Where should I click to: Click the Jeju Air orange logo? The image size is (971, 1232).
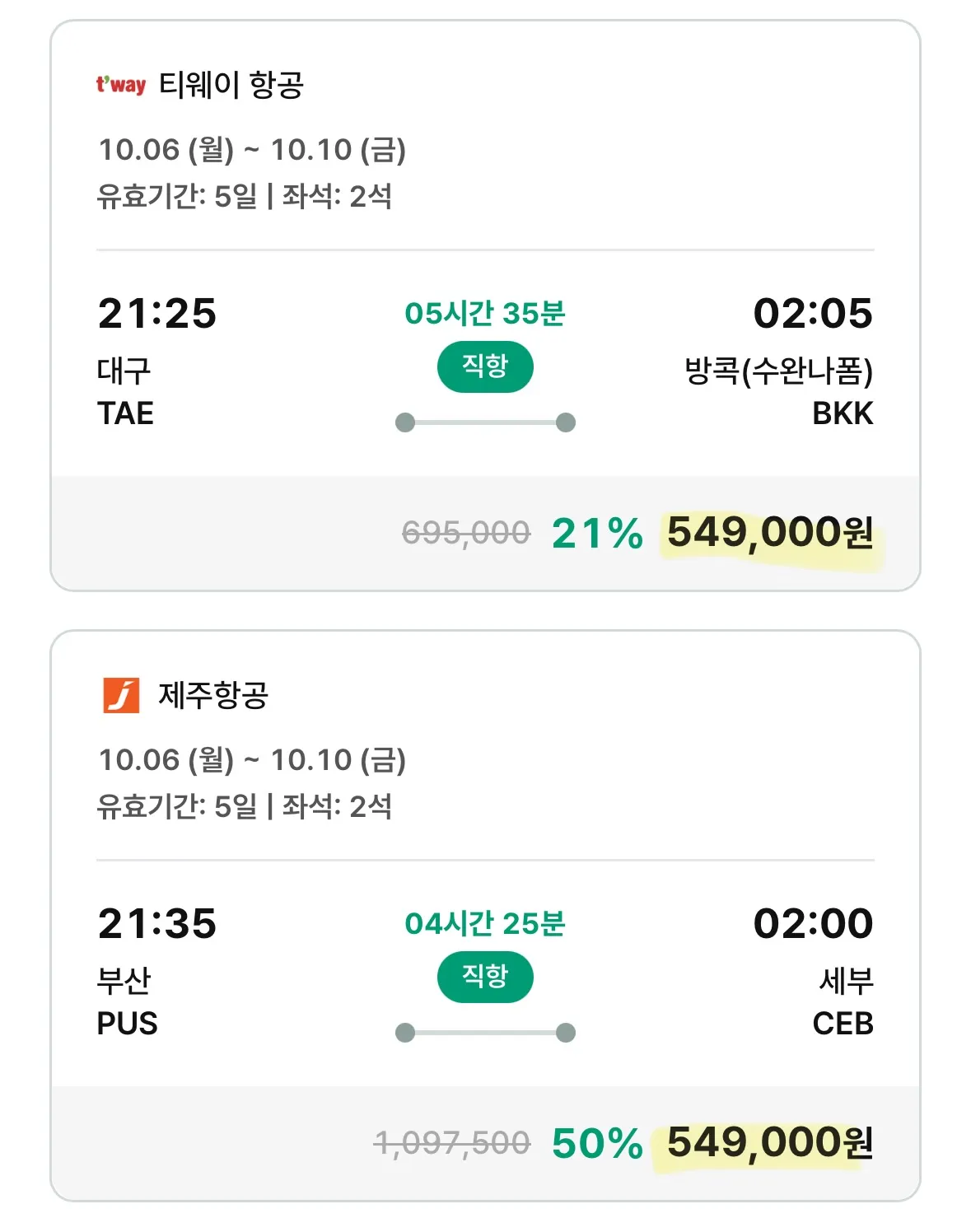point(121,695)
